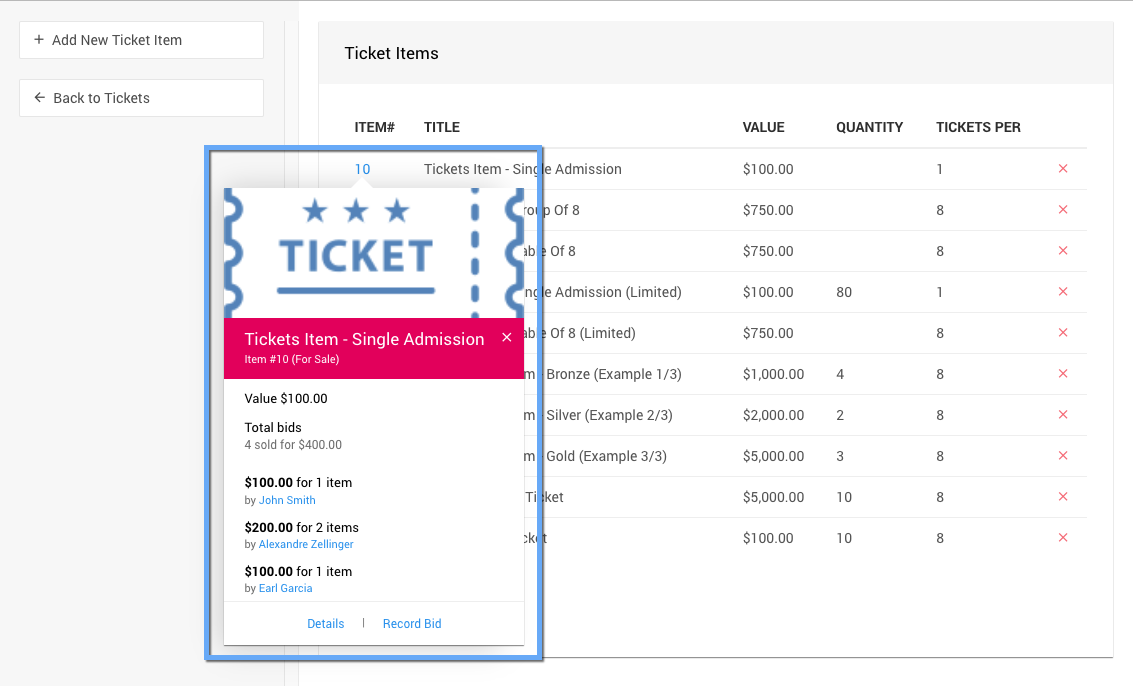1133x686 pixels.
Task: Remove the Silver (Example 2/3) ticket item
Action: 1062,415
